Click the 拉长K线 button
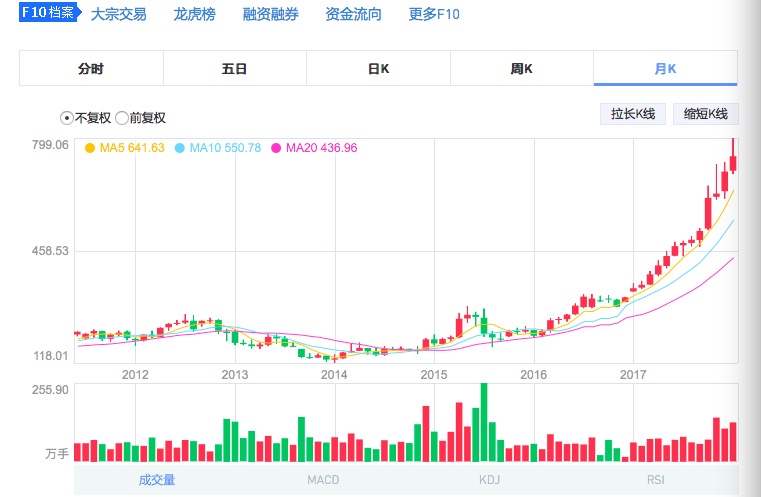Viewport: 761px width, 497px height. coord(633,114)
